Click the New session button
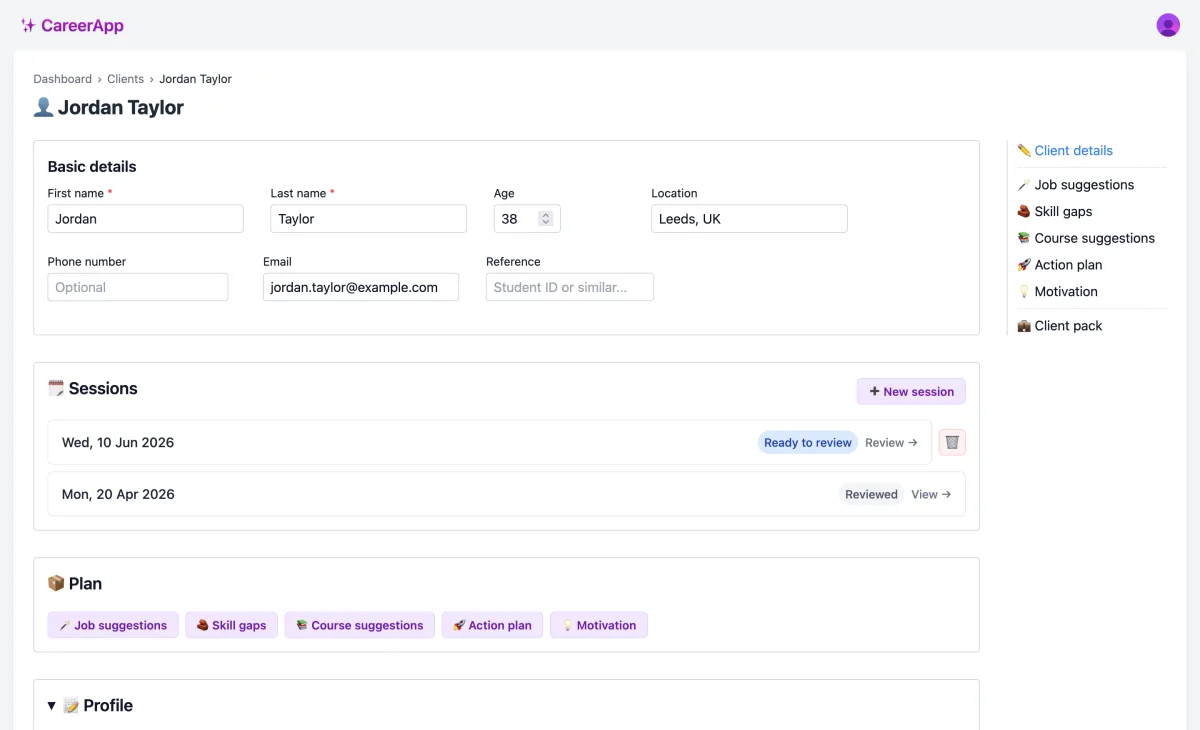 911,392
